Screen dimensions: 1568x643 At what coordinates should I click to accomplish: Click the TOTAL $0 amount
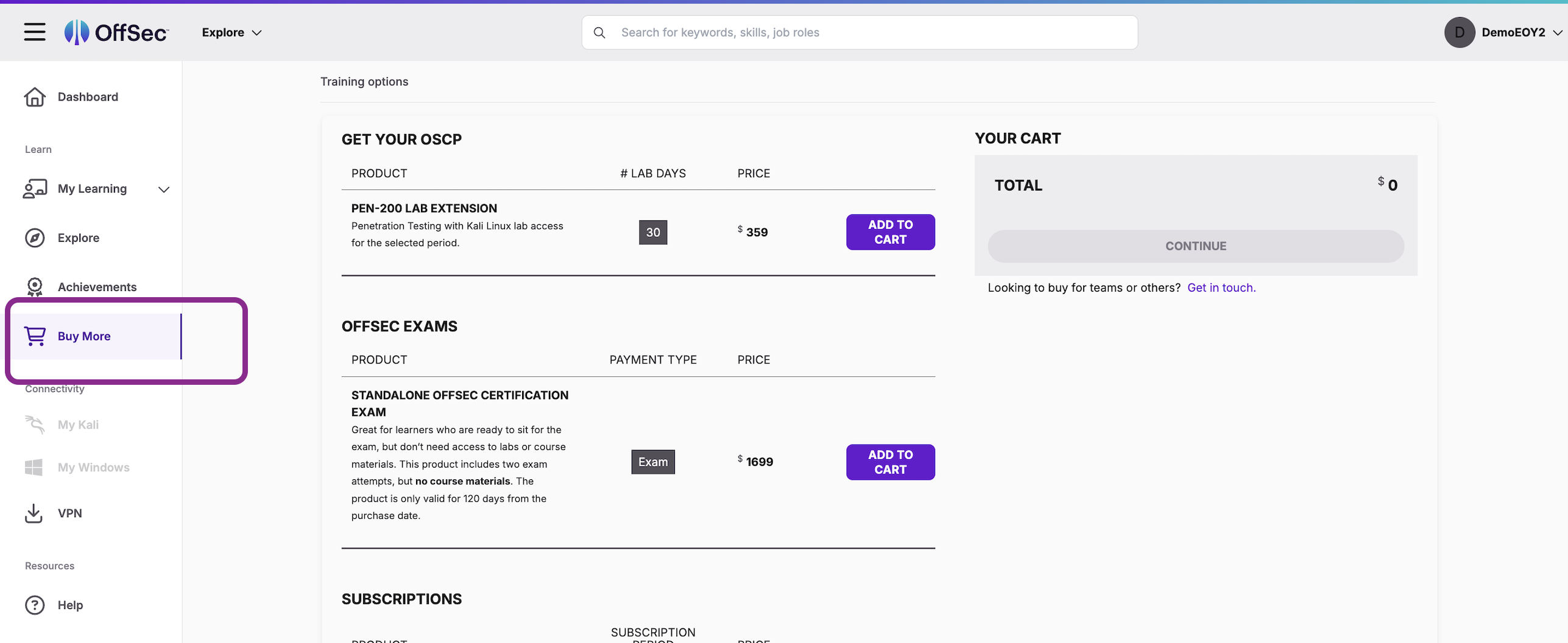[x=1387, y=184]
